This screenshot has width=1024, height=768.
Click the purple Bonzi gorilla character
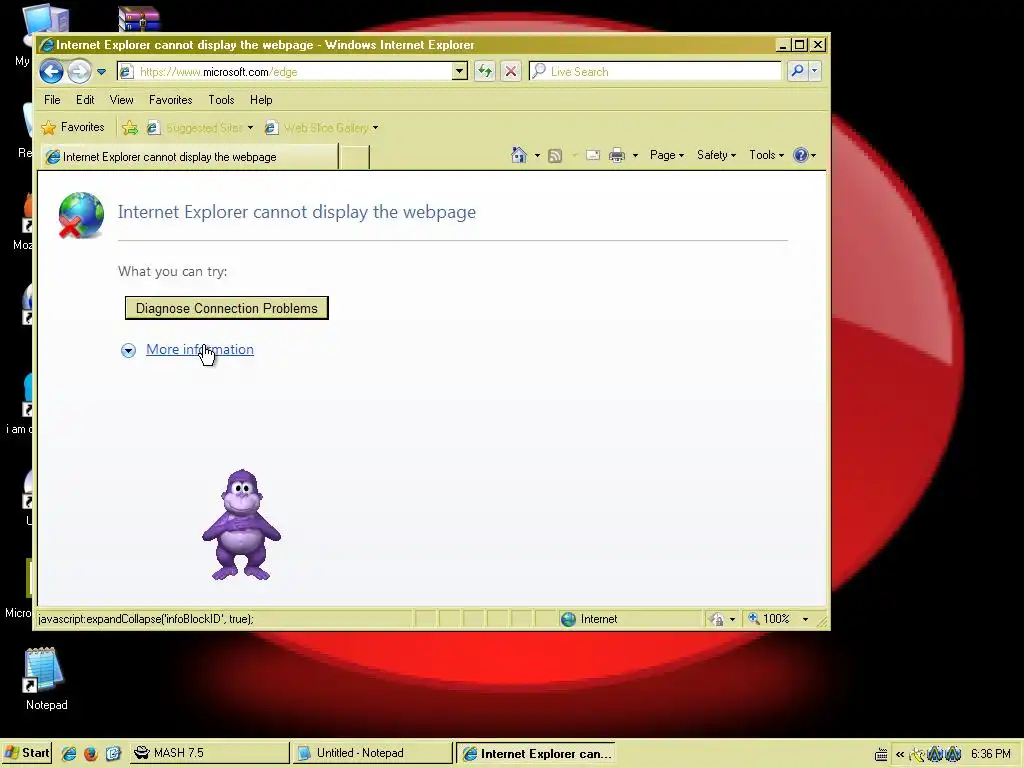coord(242,524)
